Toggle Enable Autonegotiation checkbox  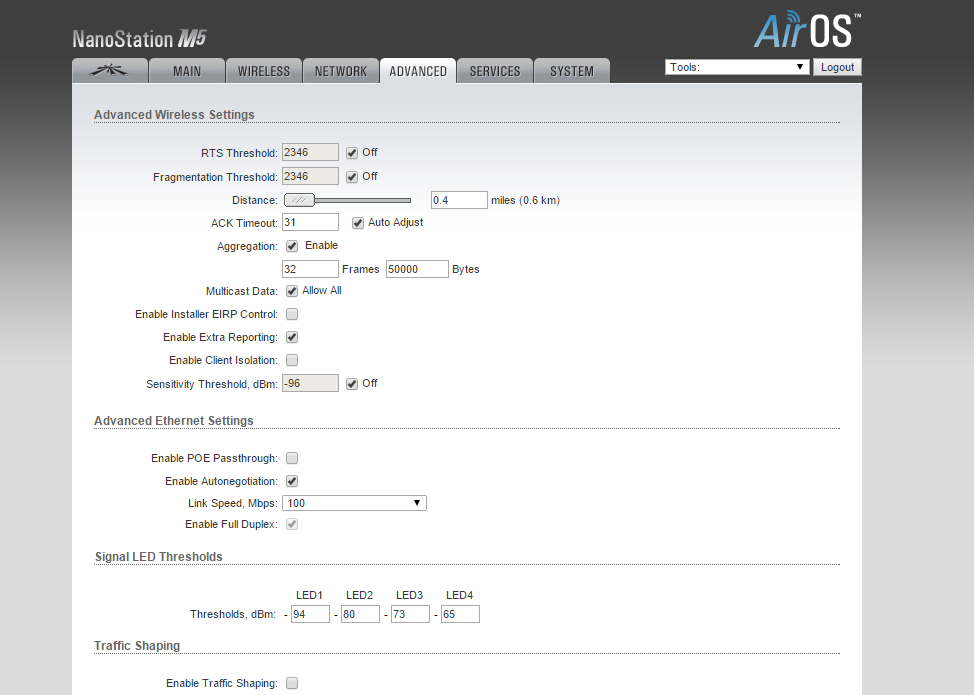(x=292, y=481)
